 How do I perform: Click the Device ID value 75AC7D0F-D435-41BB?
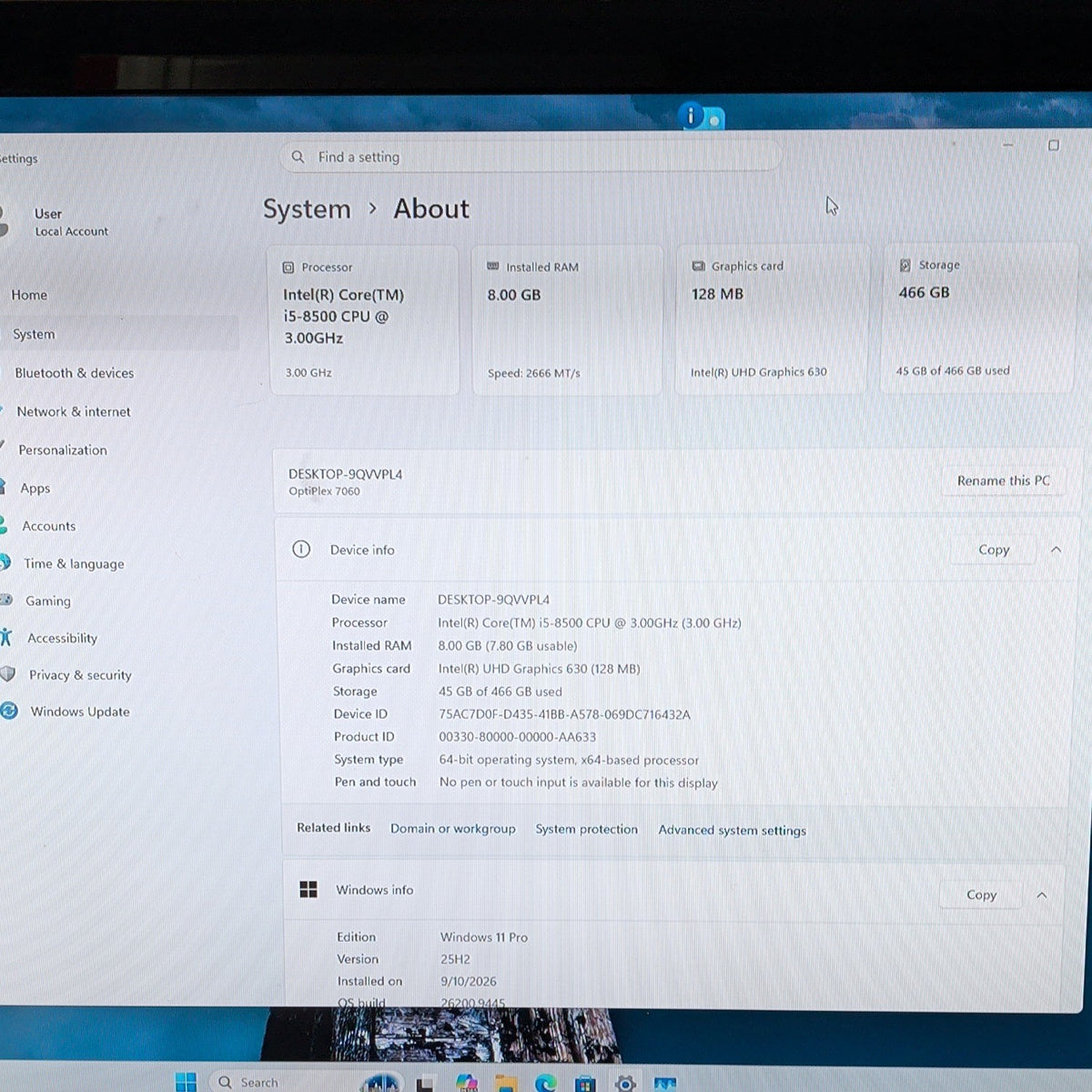564,714
